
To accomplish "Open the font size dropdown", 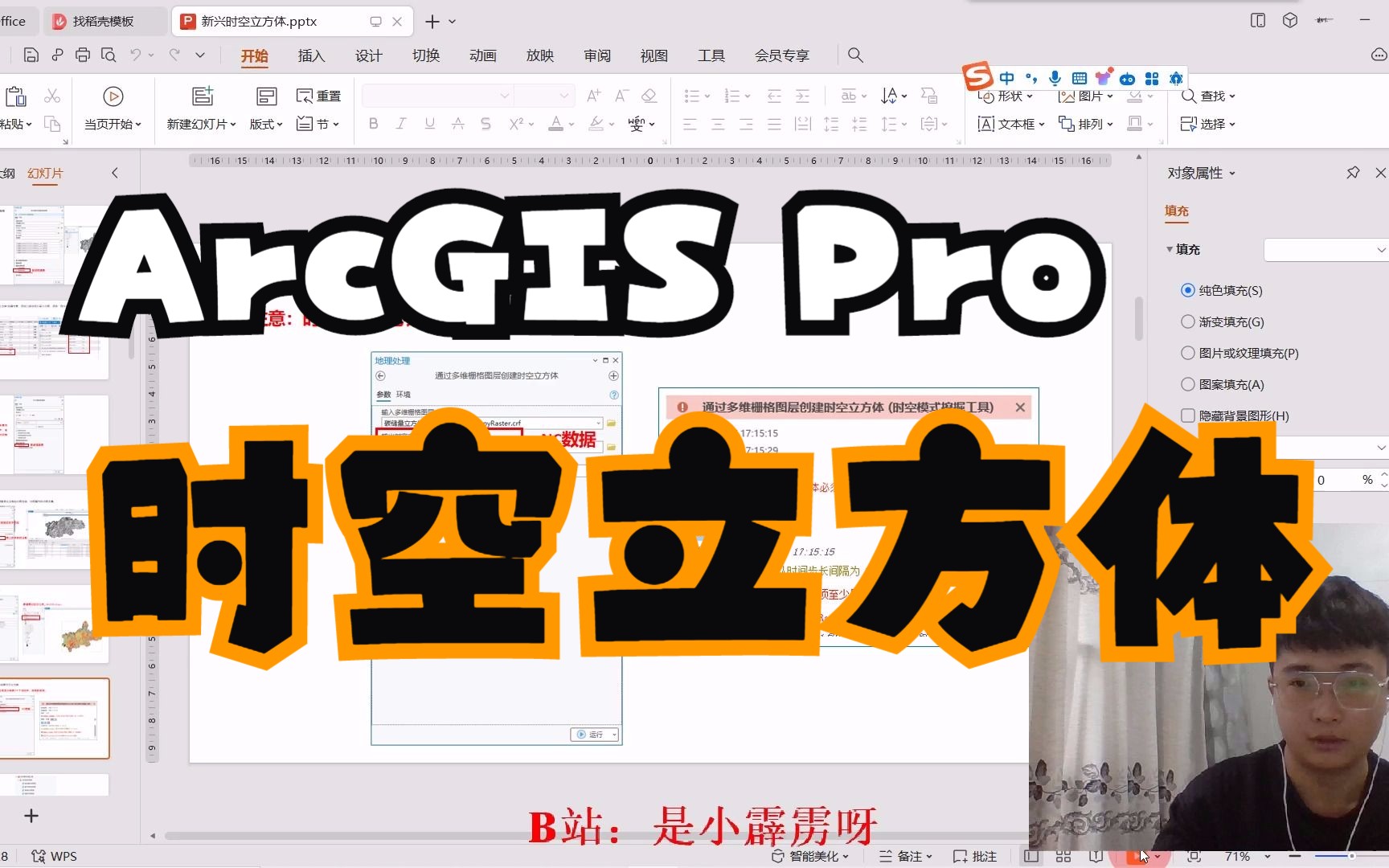I will tap(564, 96).
